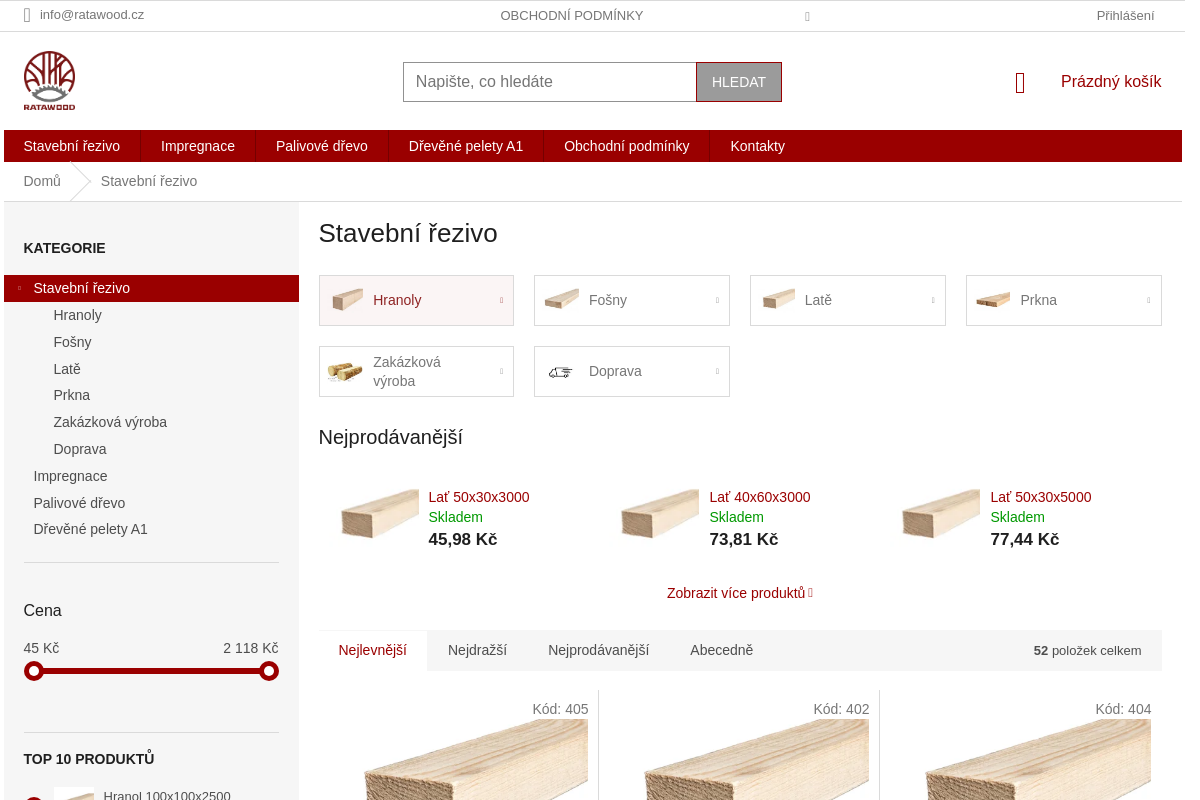Click the Lať 40x60x3000 product image
The width and height of the screenshot is (1200, 800).
tap(660, 514)
